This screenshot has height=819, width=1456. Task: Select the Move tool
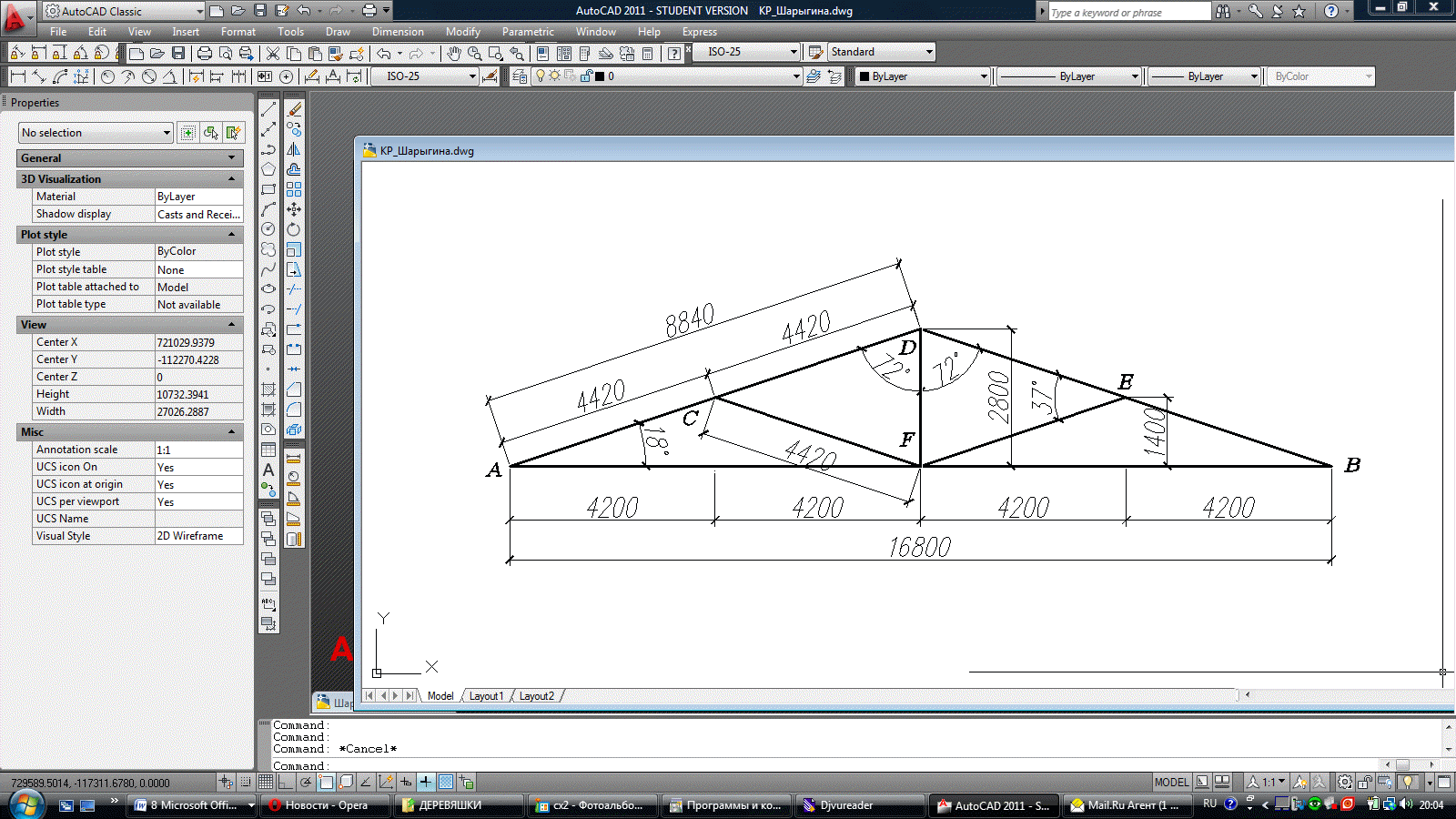click(x=294, y=209)
